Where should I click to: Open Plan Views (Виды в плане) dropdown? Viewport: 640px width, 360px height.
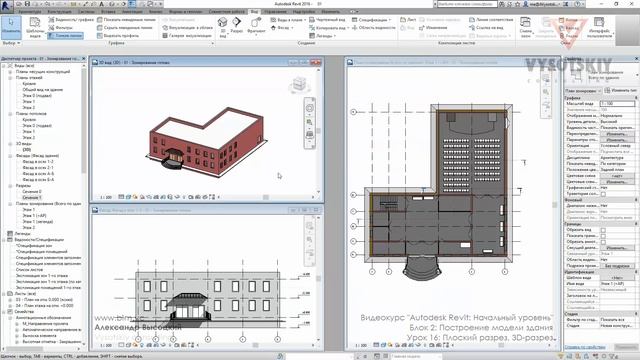coord(288,20)
